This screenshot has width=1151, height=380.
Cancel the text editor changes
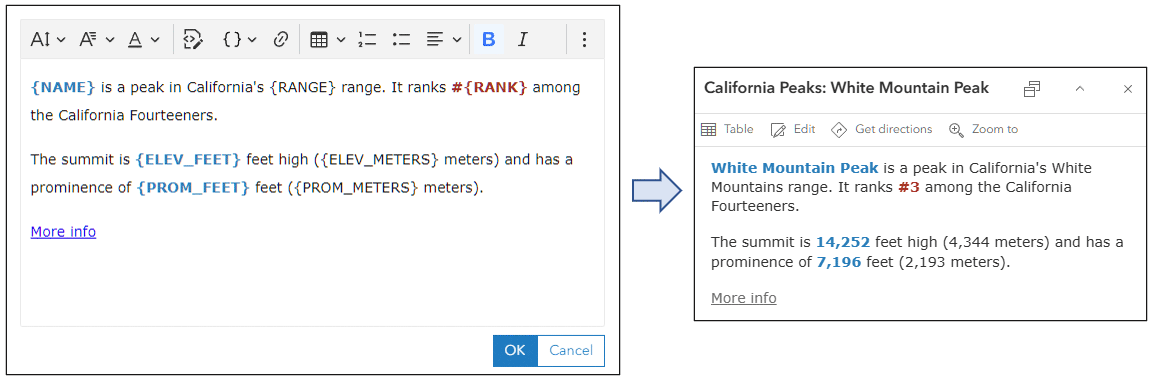click(x=571, y=351)
